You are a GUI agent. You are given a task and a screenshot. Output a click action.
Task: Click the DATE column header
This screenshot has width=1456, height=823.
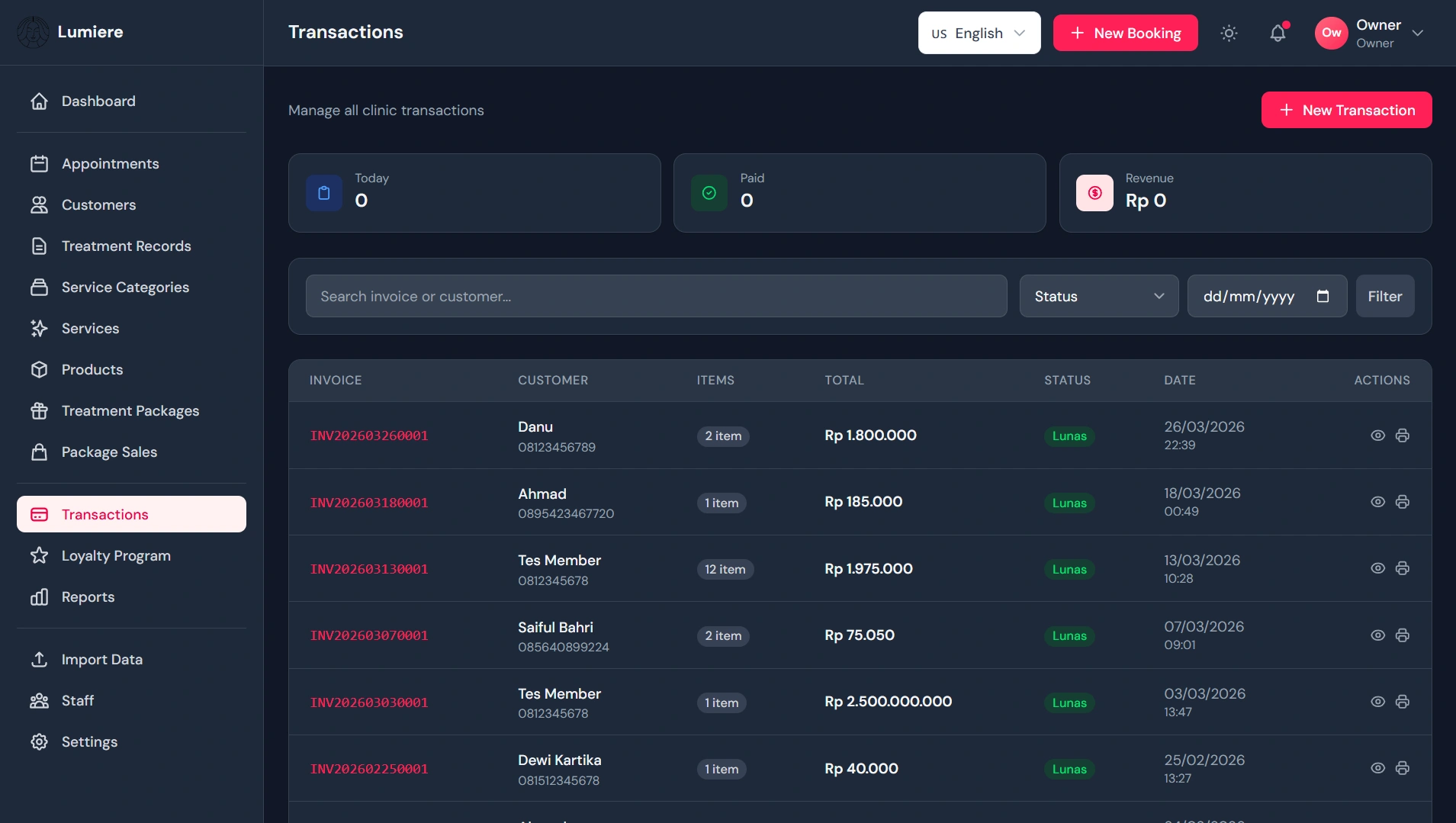(x=1179, y=380)
